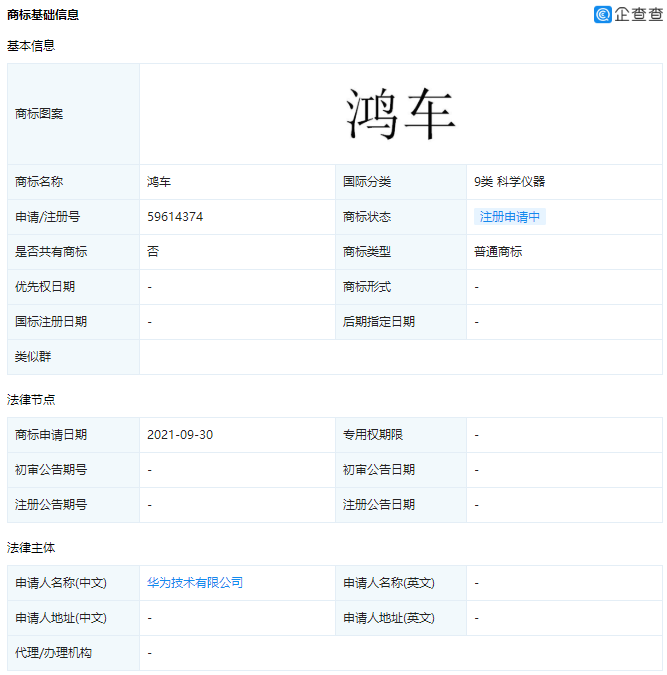Click the 专用权期限 label cell

[373, 435]
